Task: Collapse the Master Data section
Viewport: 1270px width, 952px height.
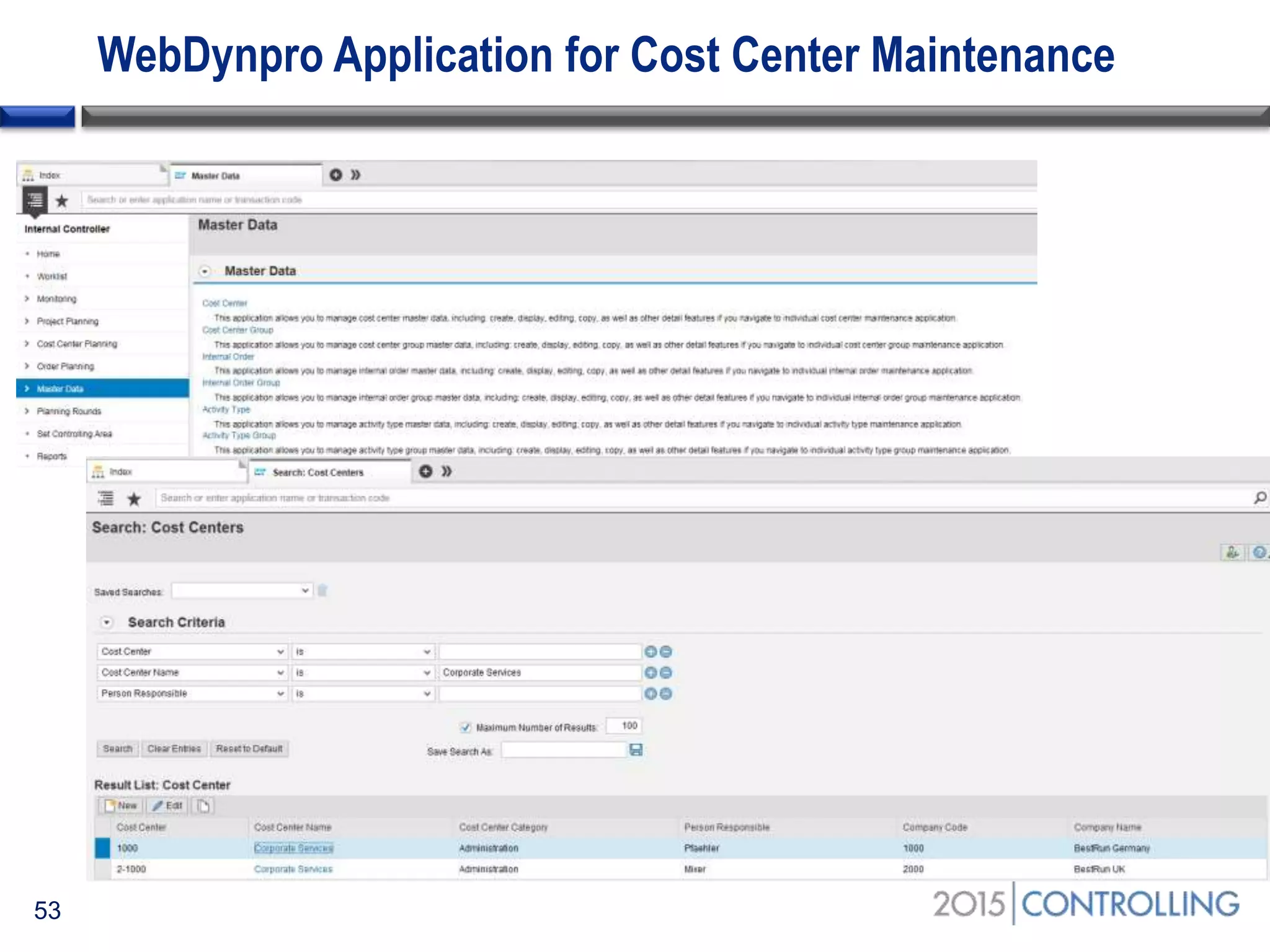Action: 205,271
